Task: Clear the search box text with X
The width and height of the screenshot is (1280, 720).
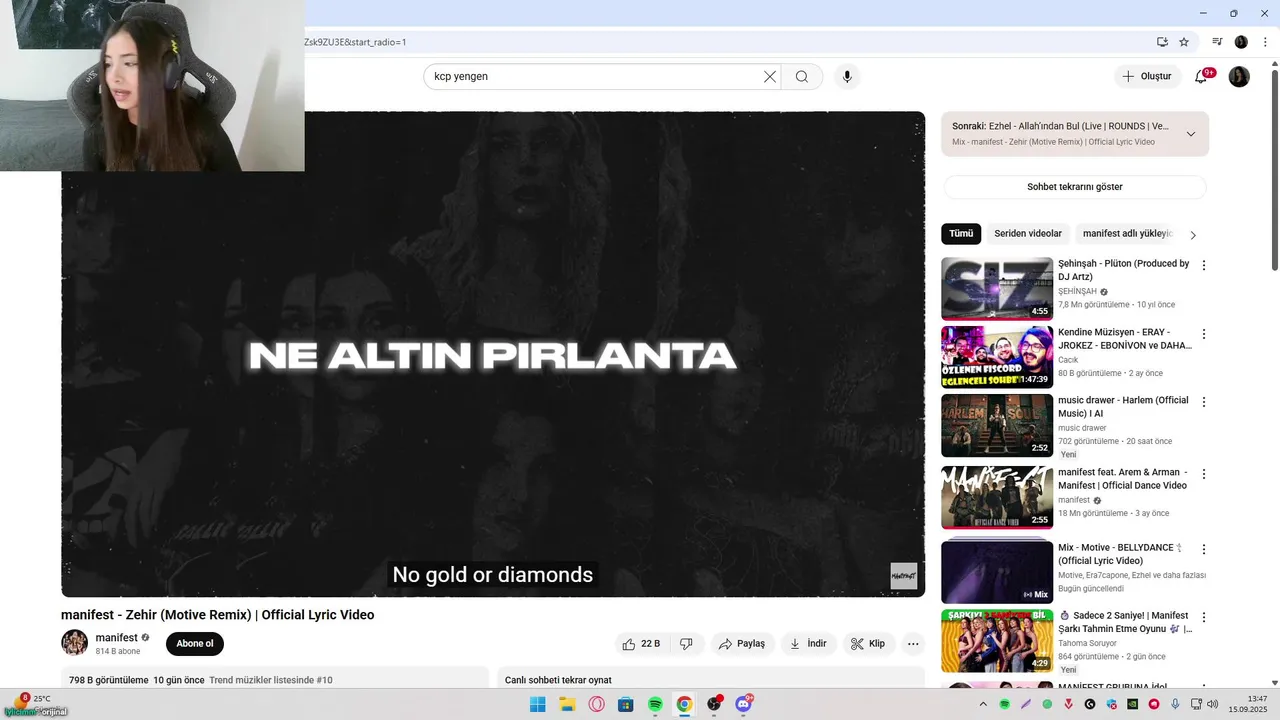Action: coord(770,76)
